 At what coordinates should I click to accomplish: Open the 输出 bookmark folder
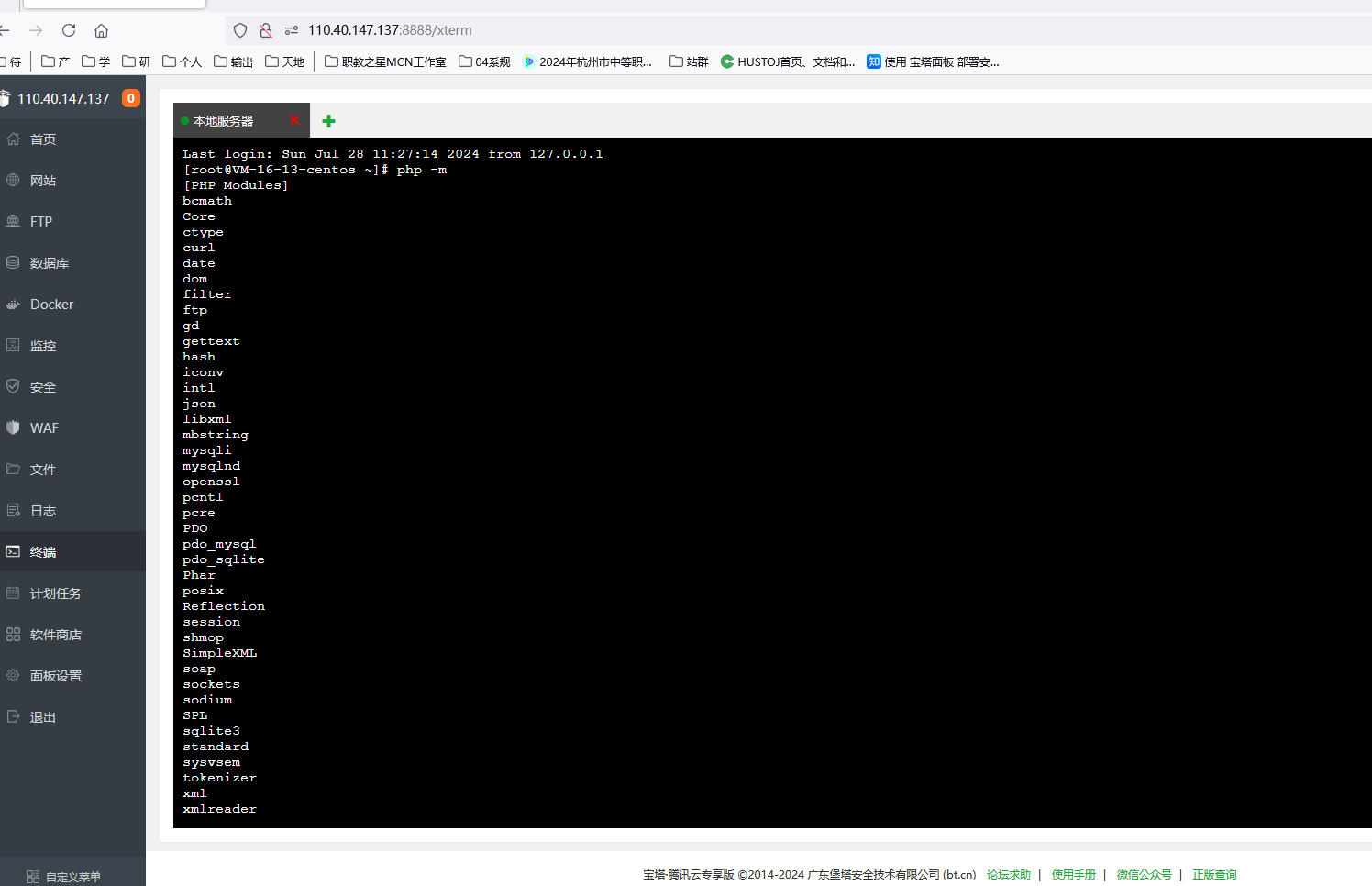click(233, 61)
